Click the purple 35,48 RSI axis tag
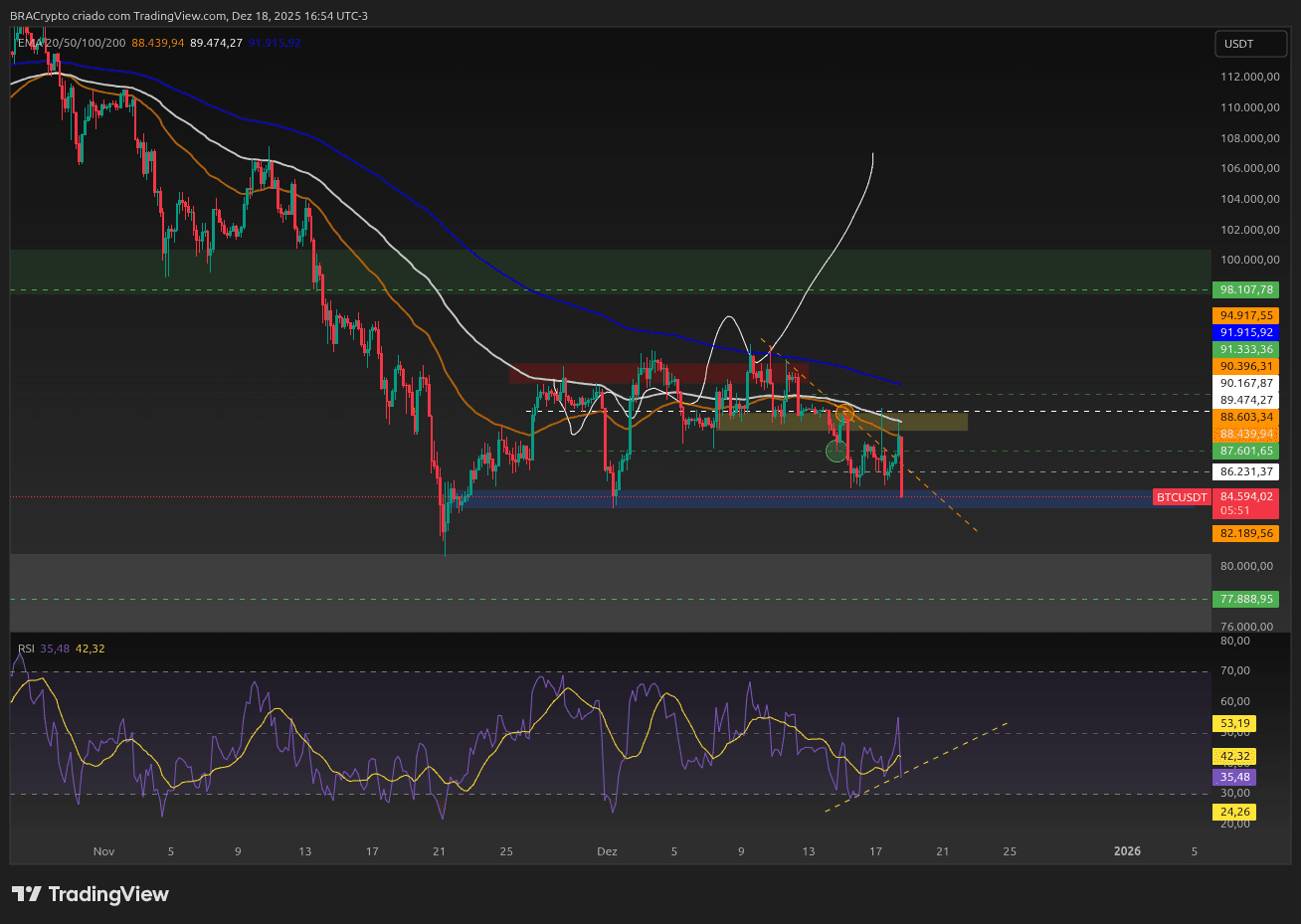 (x=1233, y=777)
